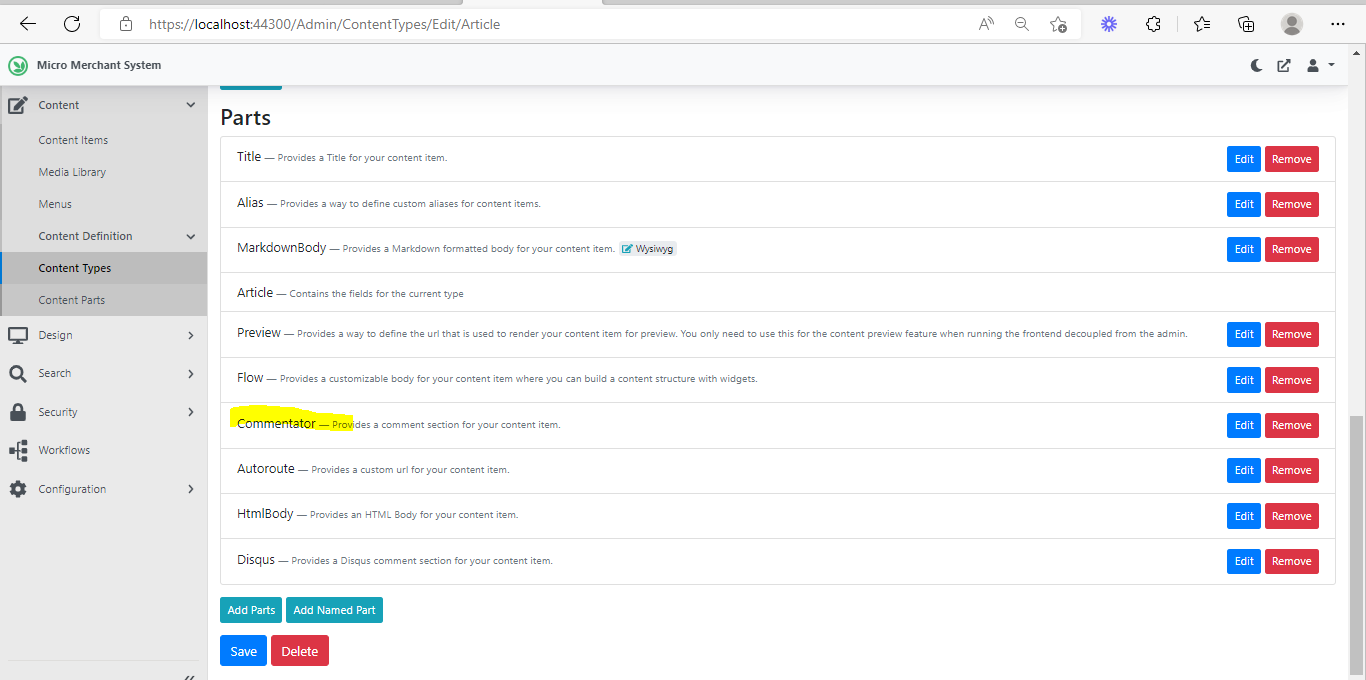Open Configuration using the gear icon
Viewport: 1366px width, 680px height.
(17, 488)
